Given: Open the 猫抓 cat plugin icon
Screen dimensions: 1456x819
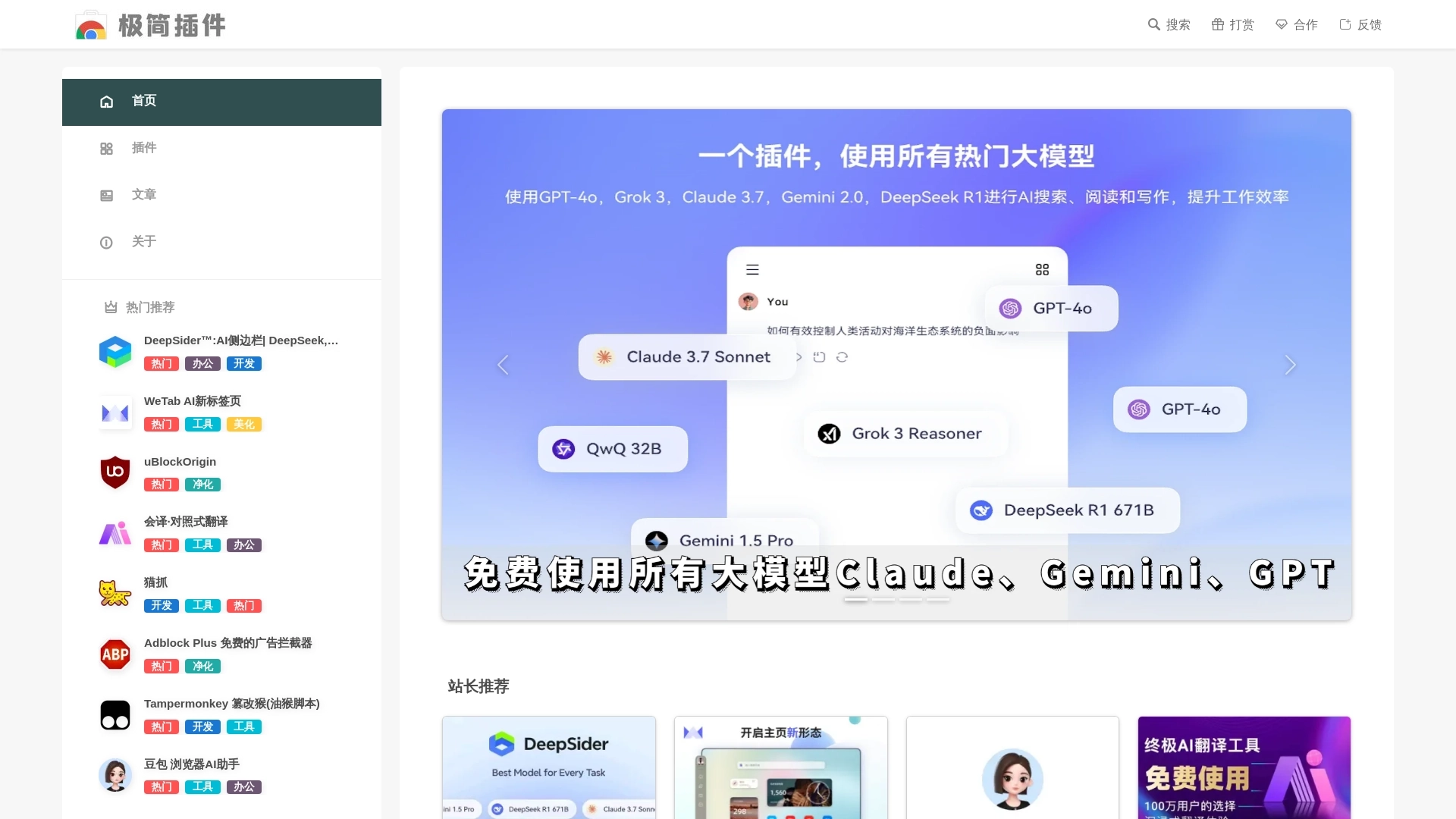Looking at the screenshot, I should (x=115, y=594).
